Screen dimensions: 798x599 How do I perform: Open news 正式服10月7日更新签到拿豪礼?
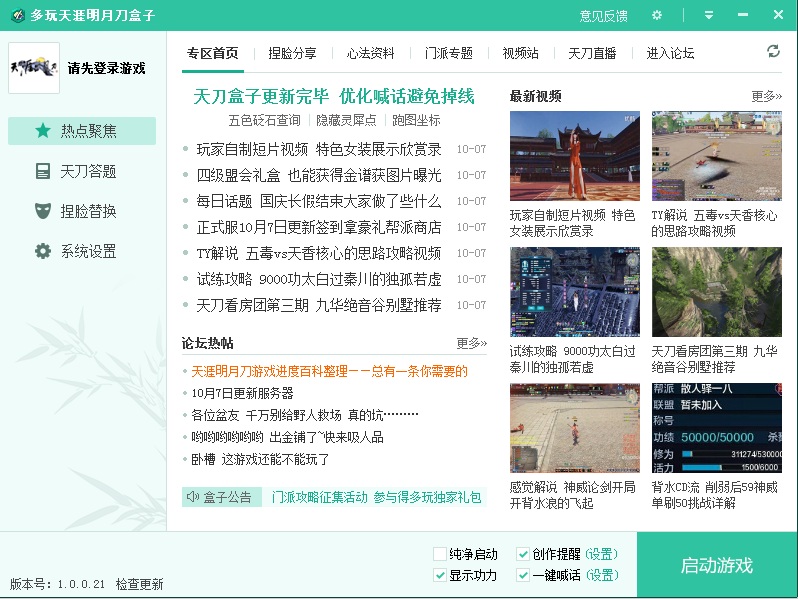[x=319, y=227]
